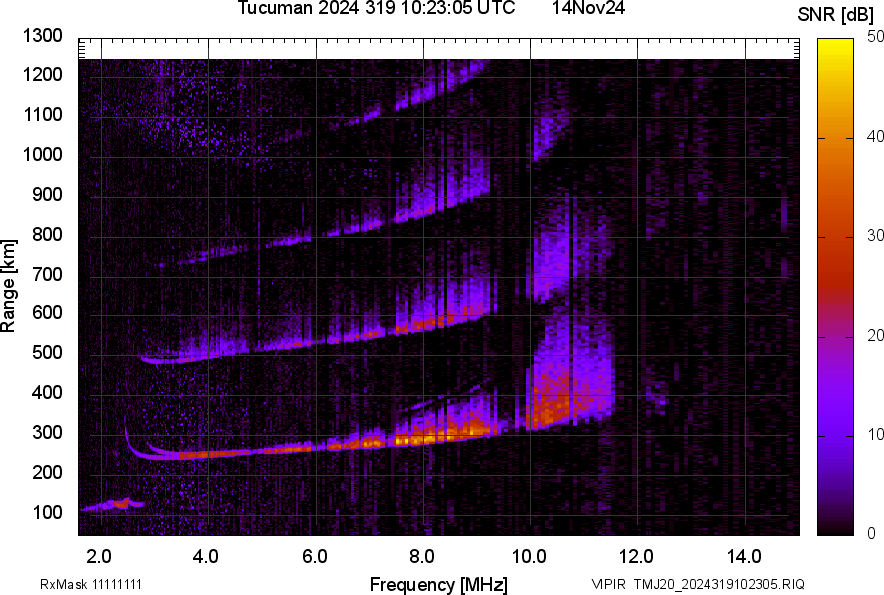Screen dimensions: 884x595
Task: Click the frequency tick label 6.0
Action: [x=315, y=557]
